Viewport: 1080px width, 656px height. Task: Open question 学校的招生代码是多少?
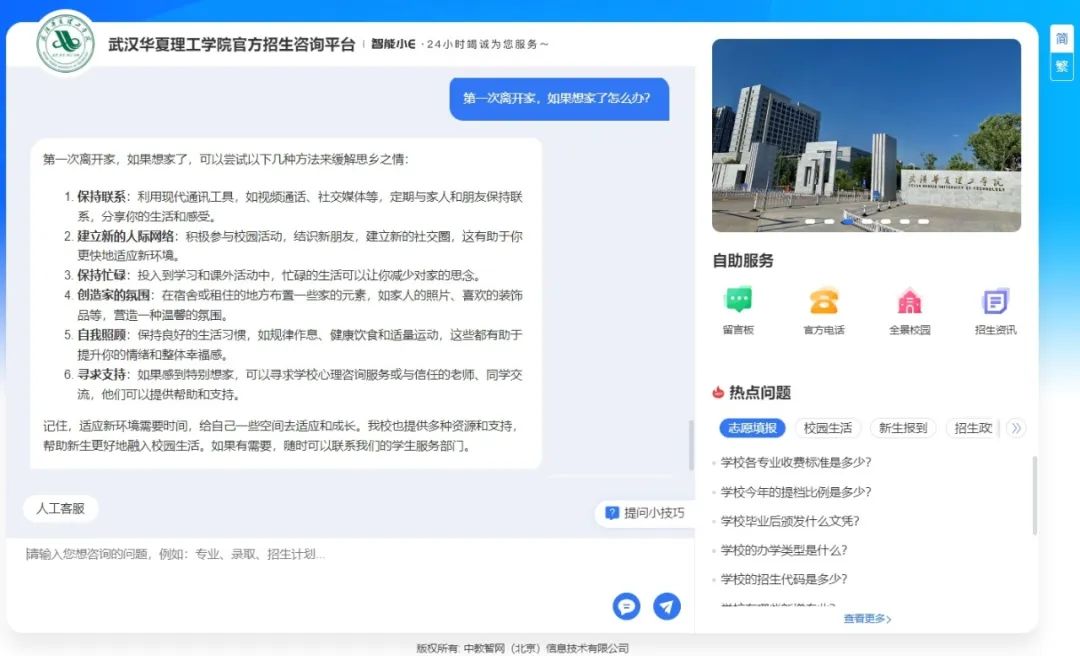tap(784, 579)
